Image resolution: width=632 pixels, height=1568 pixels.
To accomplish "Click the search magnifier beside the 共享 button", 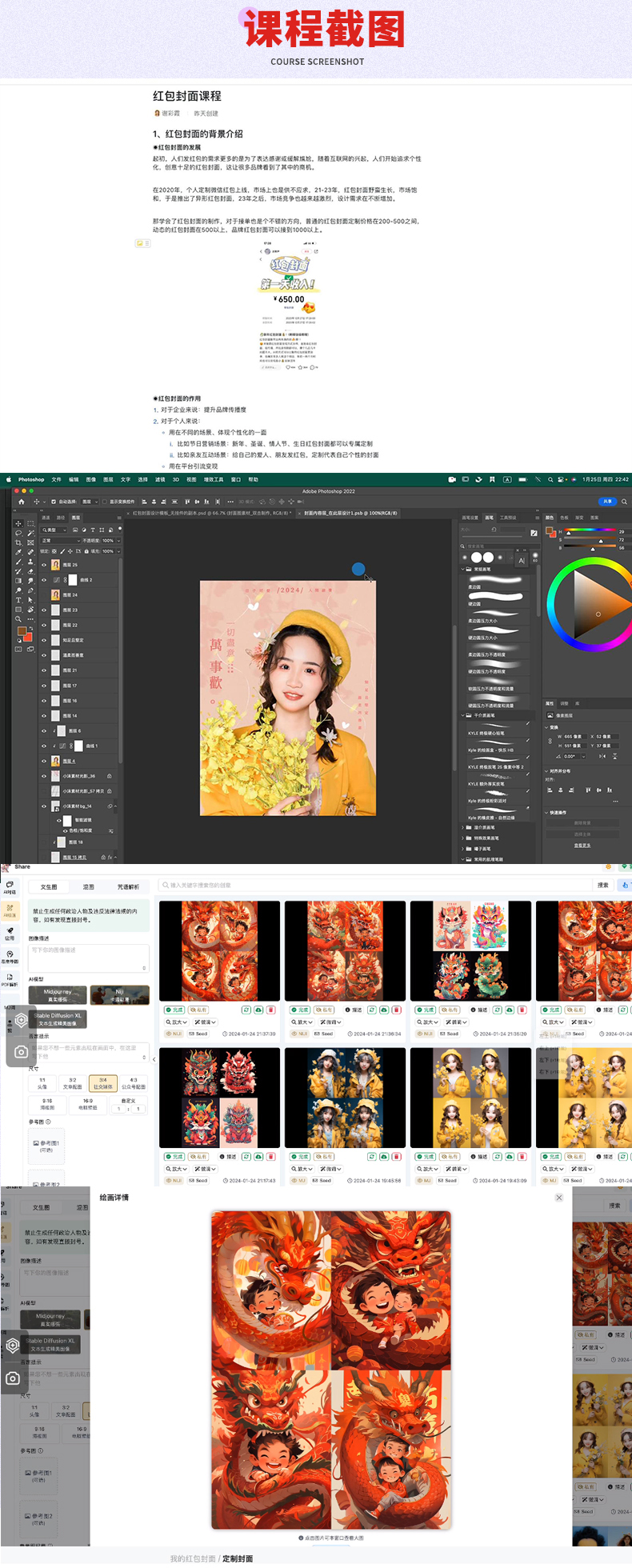I will [x=624, y=502].
